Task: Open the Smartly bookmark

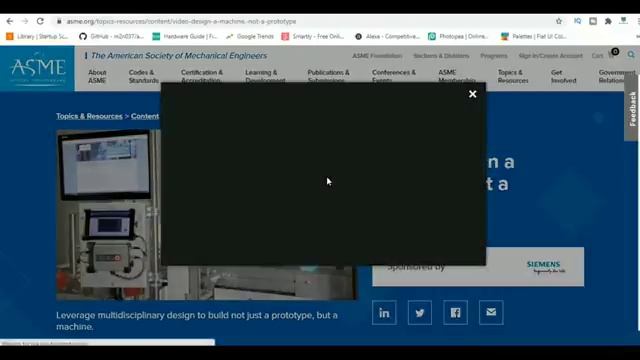Action: pyautogui.click(x=313, y=36)
